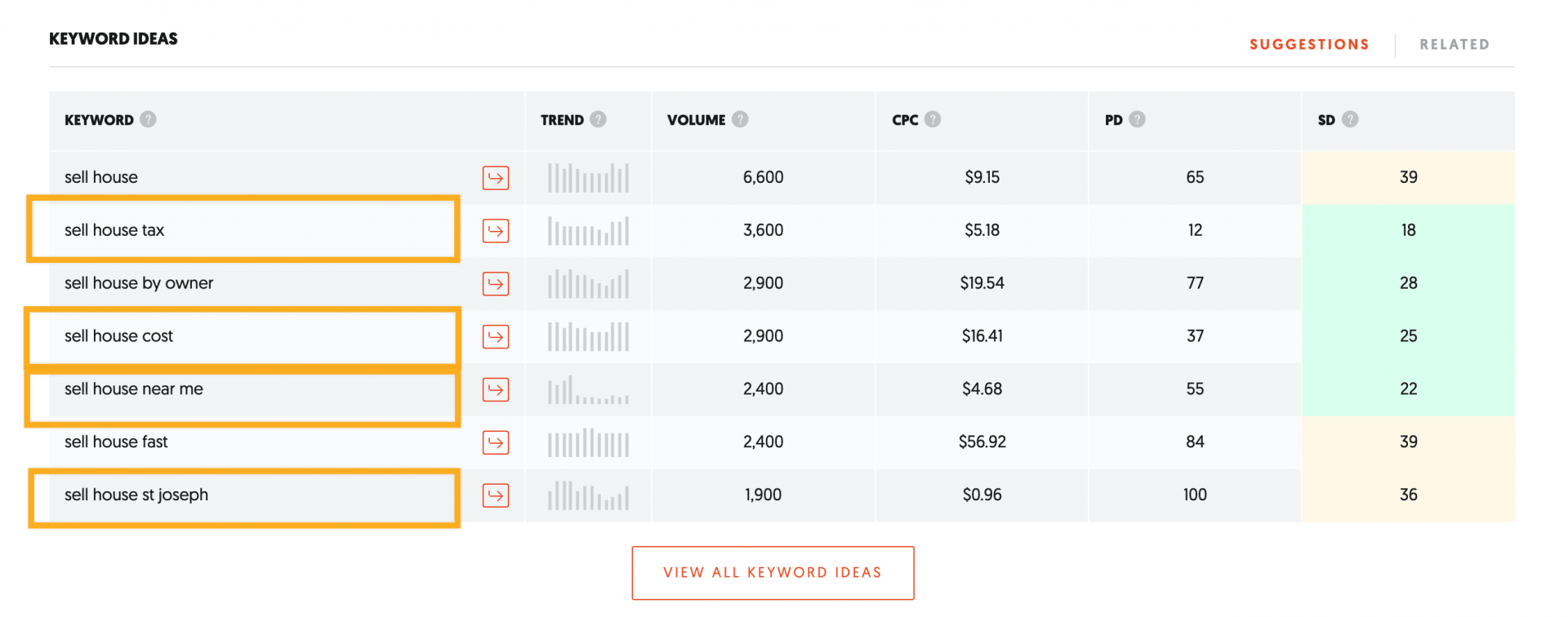Click the question mark beside PD header
The image size is (1568, 617).
point(1137,119)
